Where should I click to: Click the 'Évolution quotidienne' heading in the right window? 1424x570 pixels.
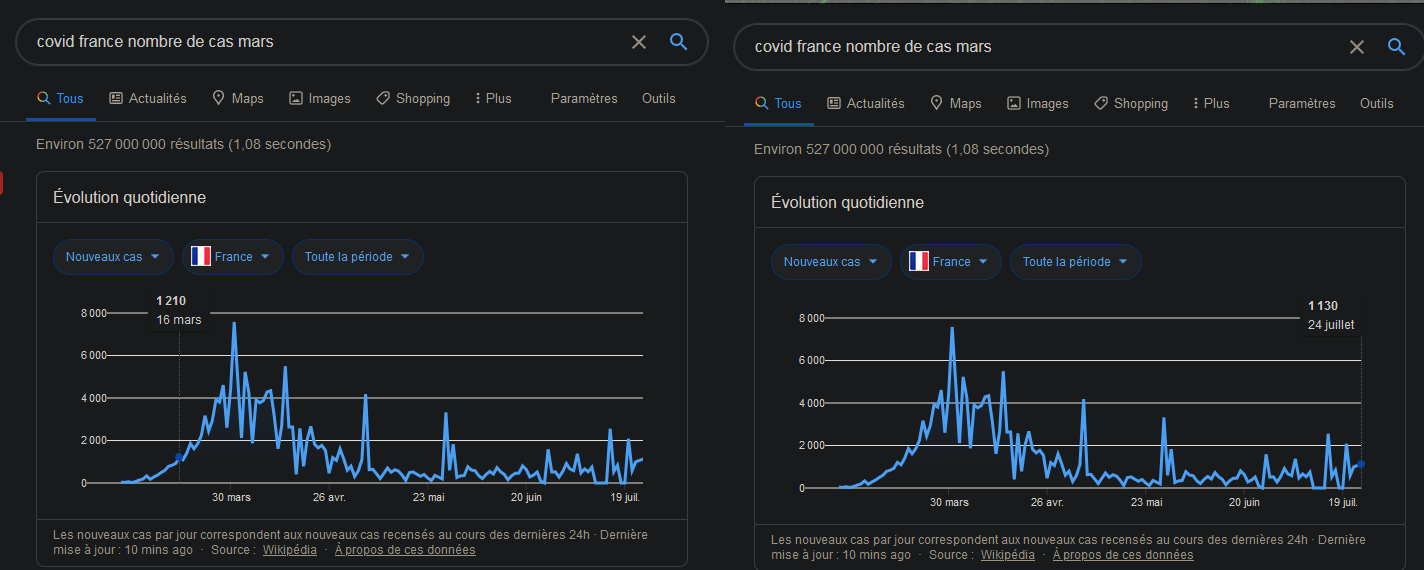(847, 202)
